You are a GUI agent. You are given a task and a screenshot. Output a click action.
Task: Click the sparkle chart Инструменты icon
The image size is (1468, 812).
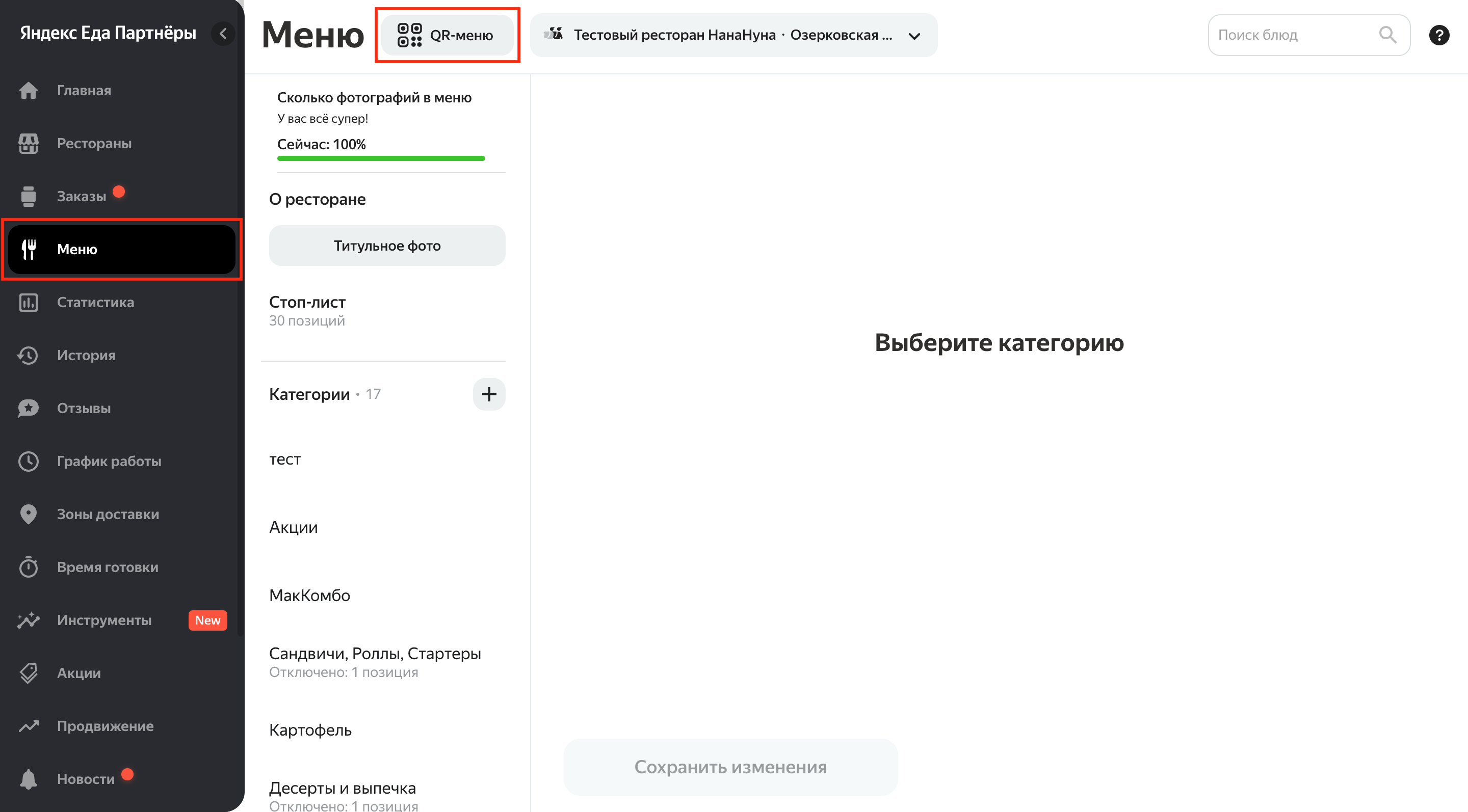pos(28,620)
